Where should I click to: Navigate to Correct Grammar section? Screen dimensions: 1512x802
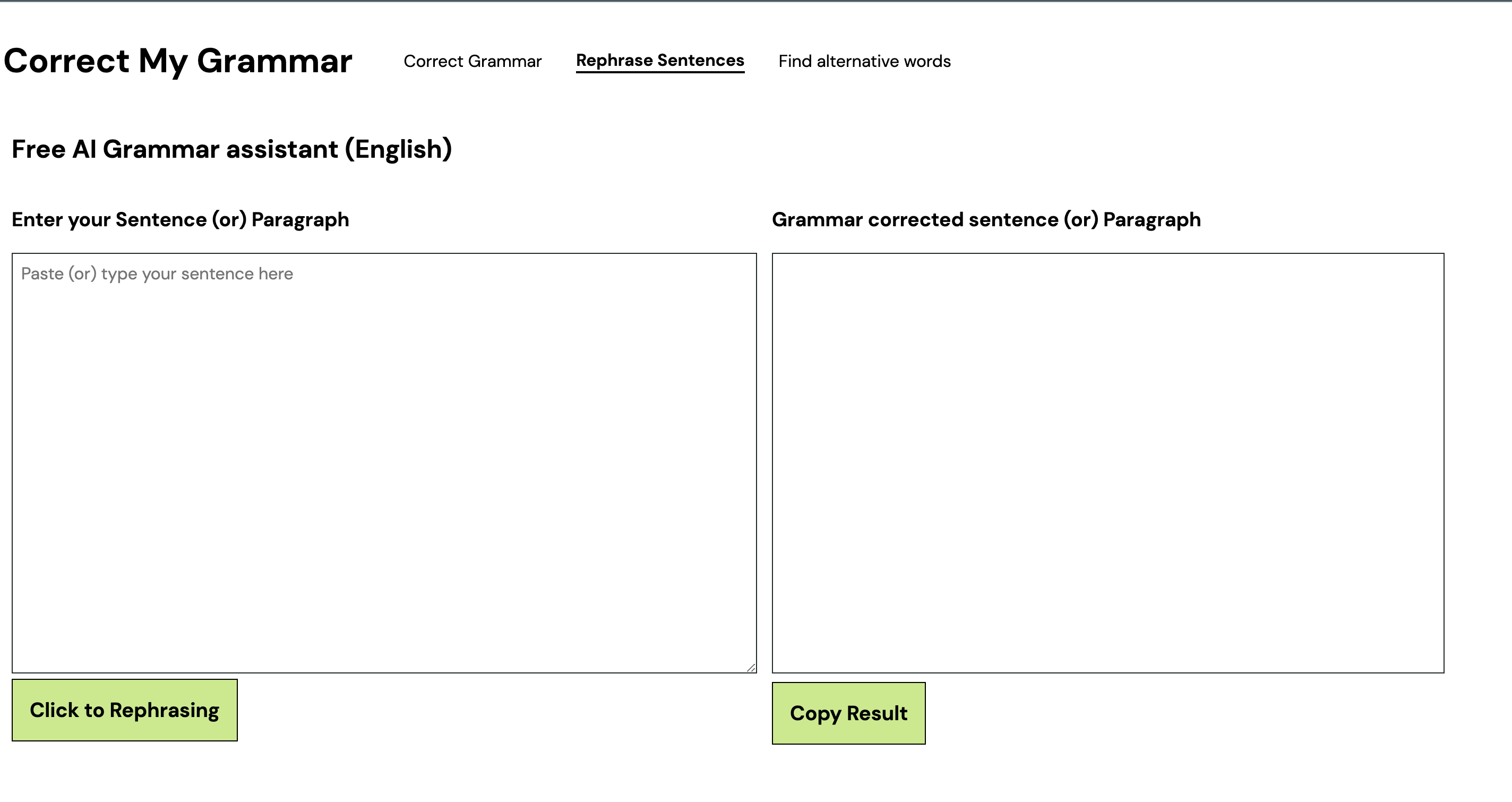coord(472,61)
